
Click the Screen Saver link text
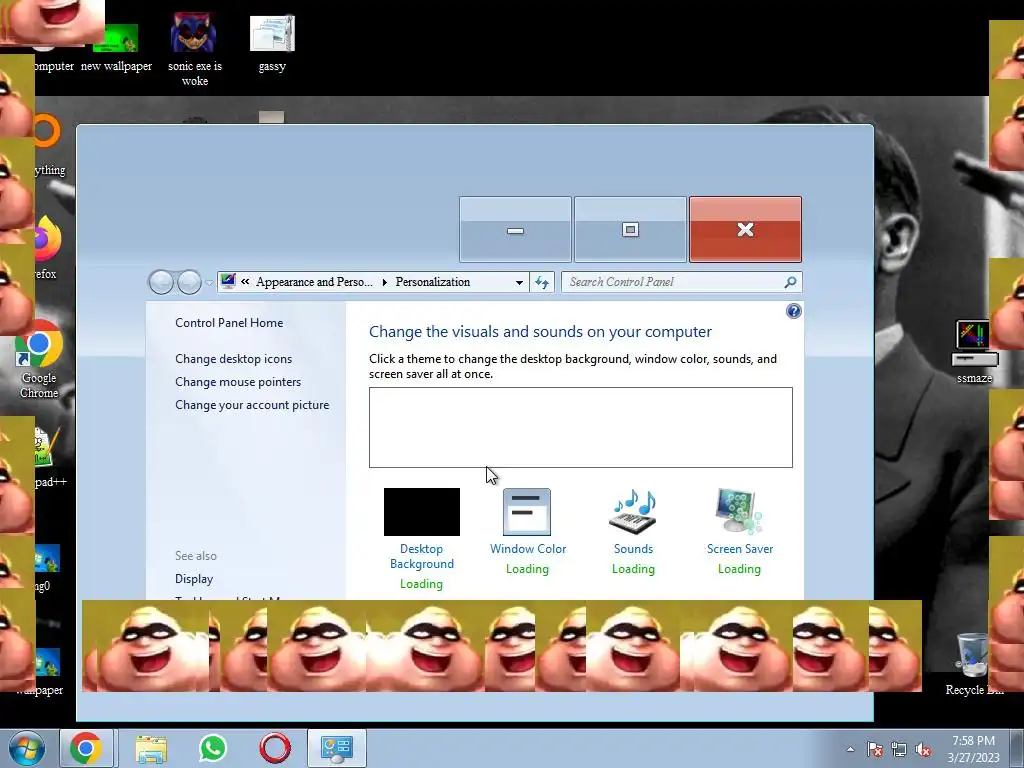pyautogui.click(x=740, y=549)
